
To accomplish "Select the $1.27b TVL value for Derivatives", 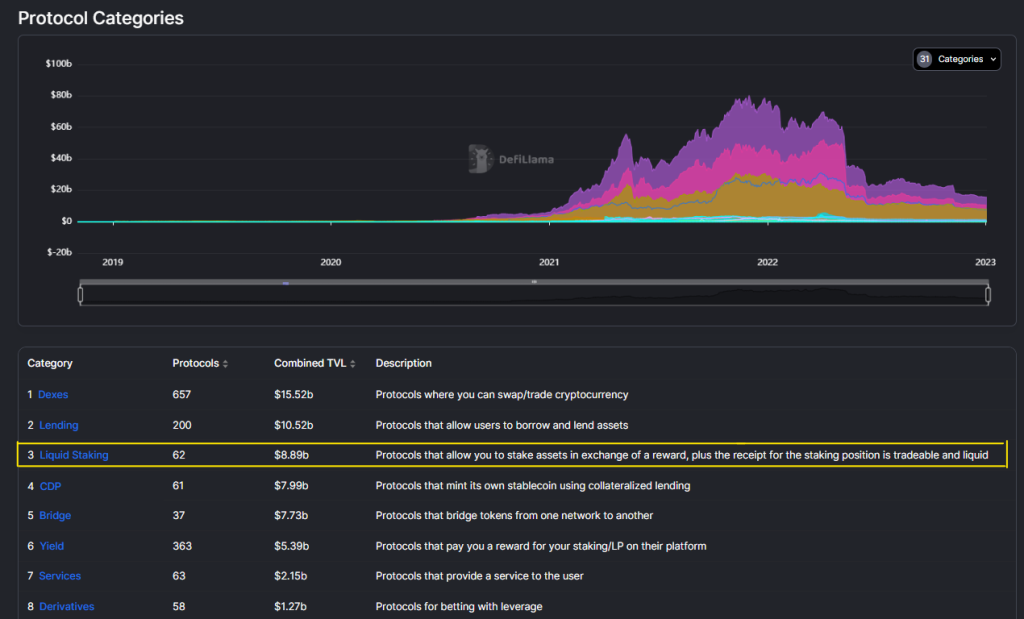I will click(290, 607).
